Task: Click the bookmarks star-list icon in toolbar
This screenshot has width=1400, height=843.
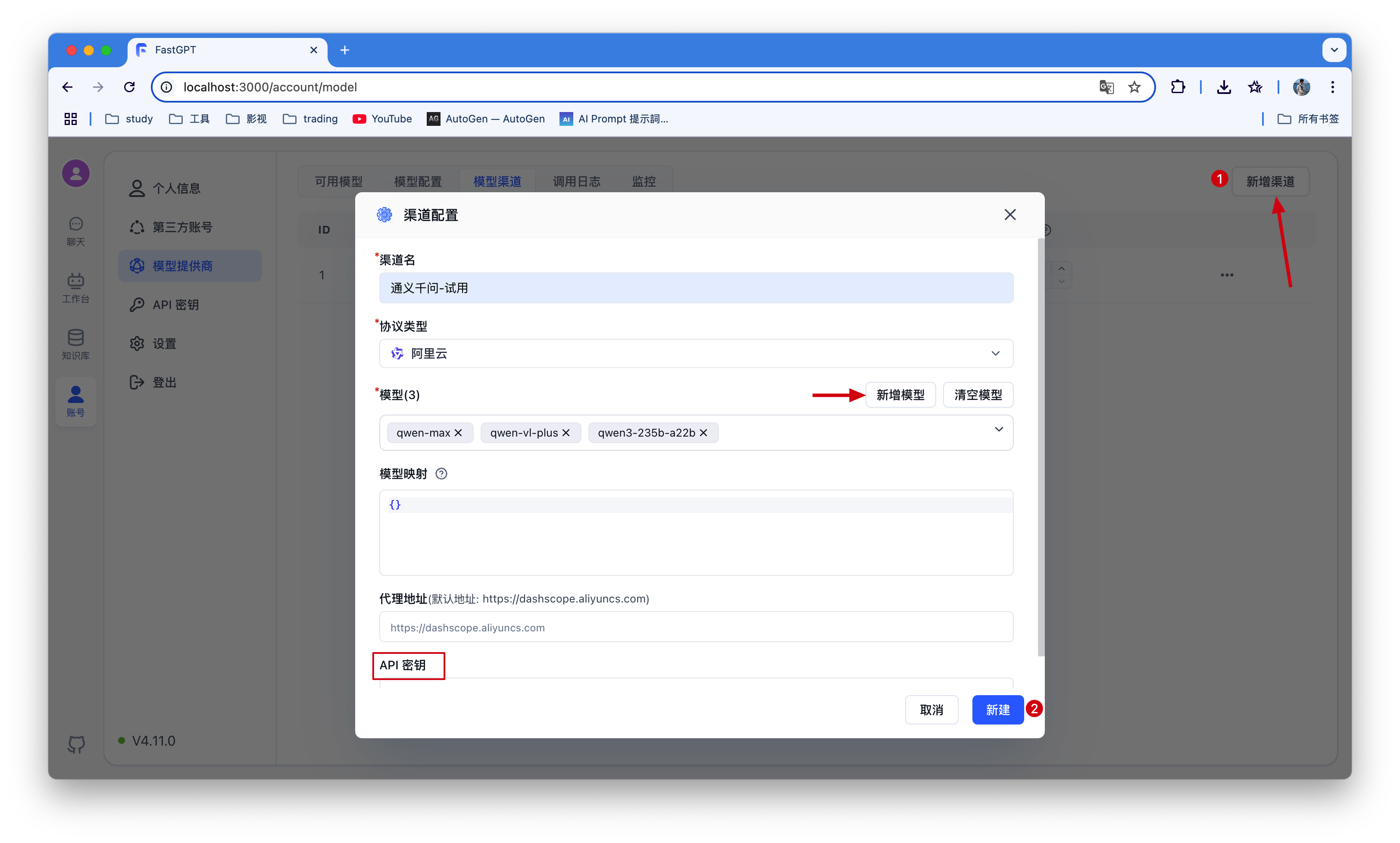Action: click(x=1255, y=87)
